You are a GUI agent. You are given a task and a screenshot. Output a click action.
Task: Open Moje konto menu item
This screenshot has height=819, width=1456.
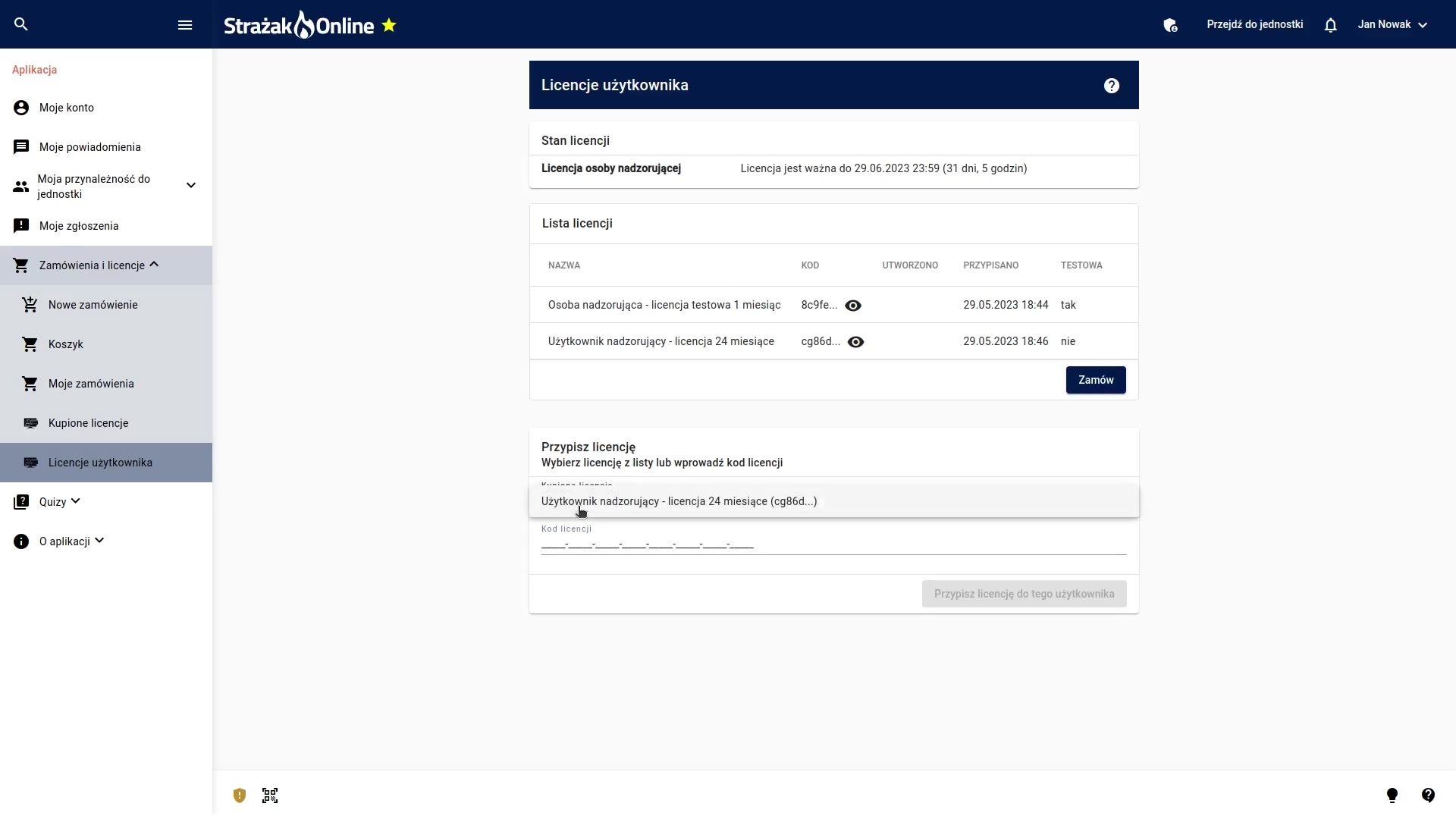(x=106, y=108)
